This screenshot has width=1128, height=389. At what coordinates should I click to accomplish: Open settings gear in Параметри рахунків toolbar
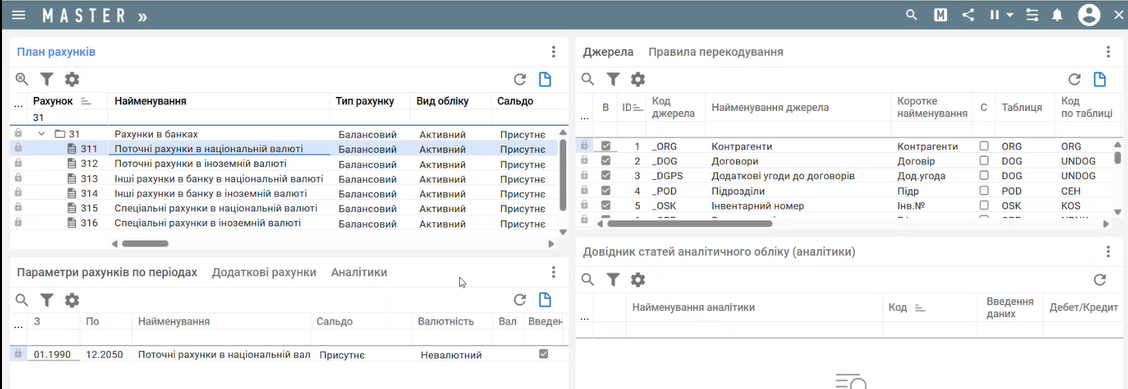pos(72,300)
